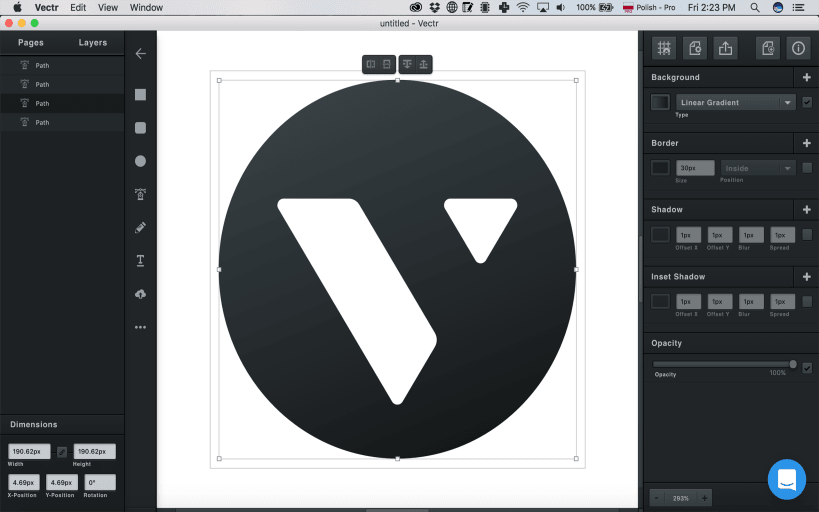The height and width of the screenshot is (512, 819).
Task: Select the Ellipse tool
Action: coord(141,161)
